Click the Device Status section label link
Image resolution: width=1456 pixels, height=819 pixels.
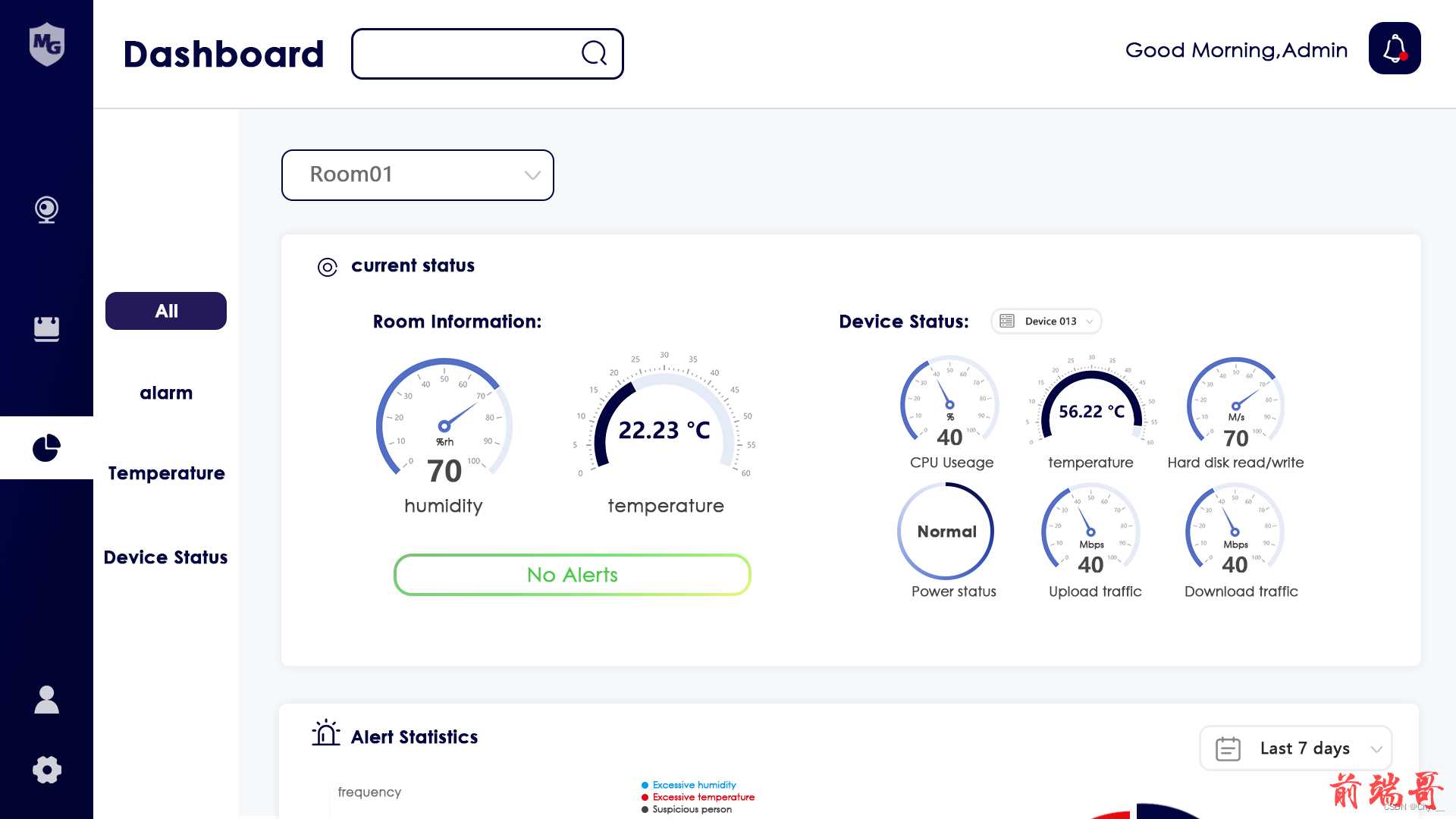[x=166, y=557]
